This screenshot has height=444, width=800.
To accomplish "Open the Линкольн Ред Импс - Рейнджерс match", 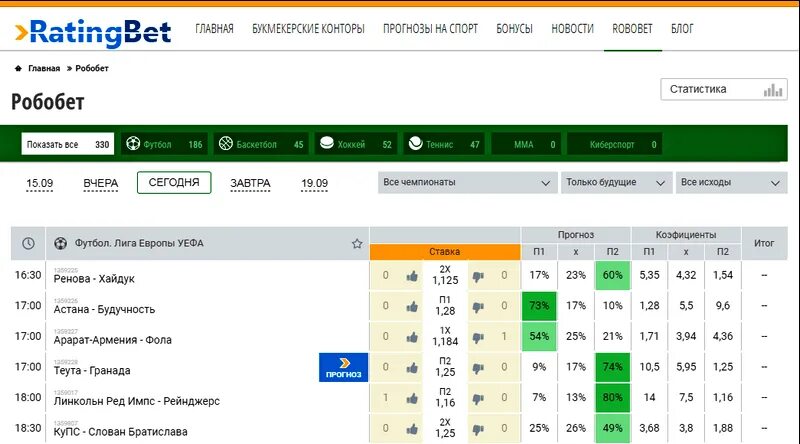I will 137,401.
